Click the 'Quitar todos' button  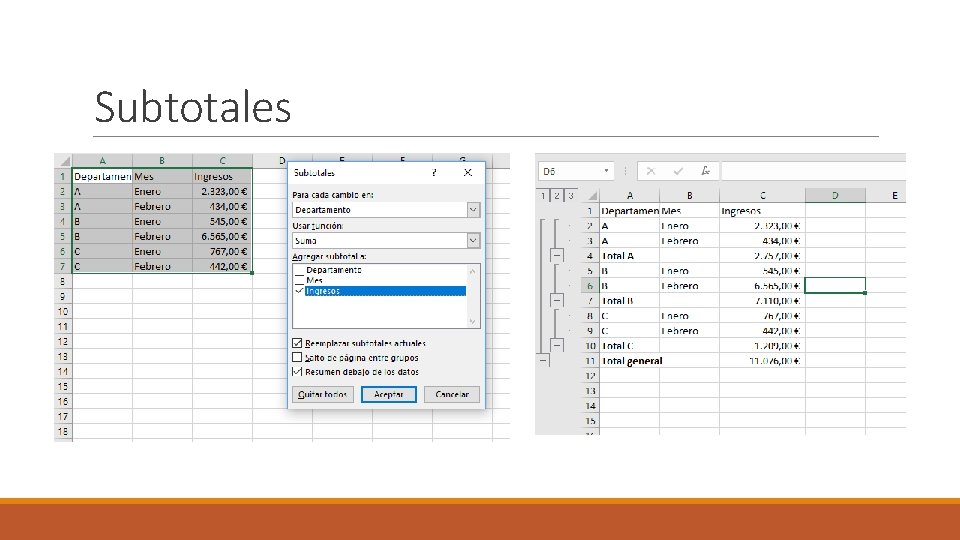[x=323, y=394]
